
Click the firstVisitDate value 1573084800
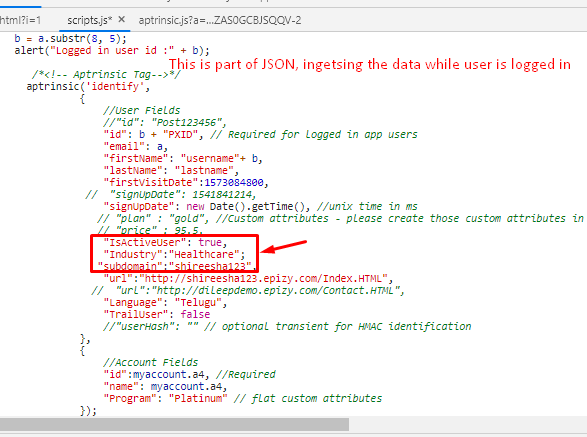[x=234, y=182]
